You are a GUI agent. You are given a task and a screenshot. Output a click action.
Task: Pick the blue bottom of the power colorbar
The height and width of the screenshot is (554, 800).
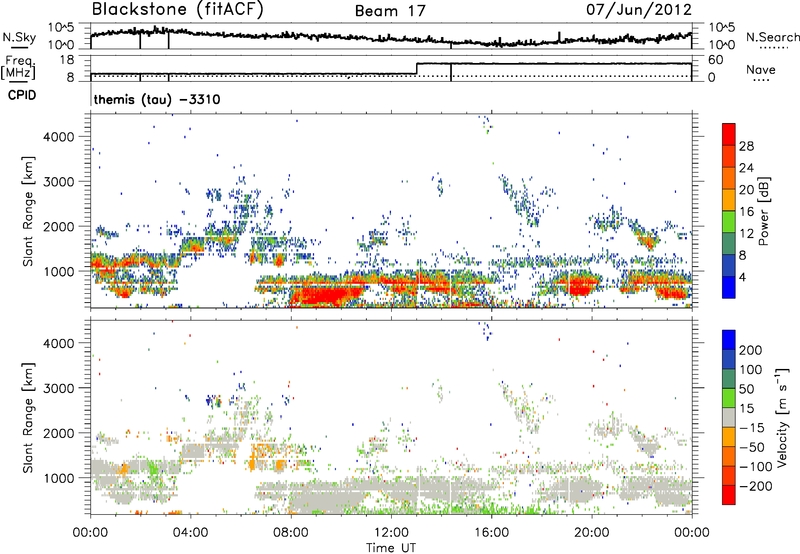click(x=729, y=287)
